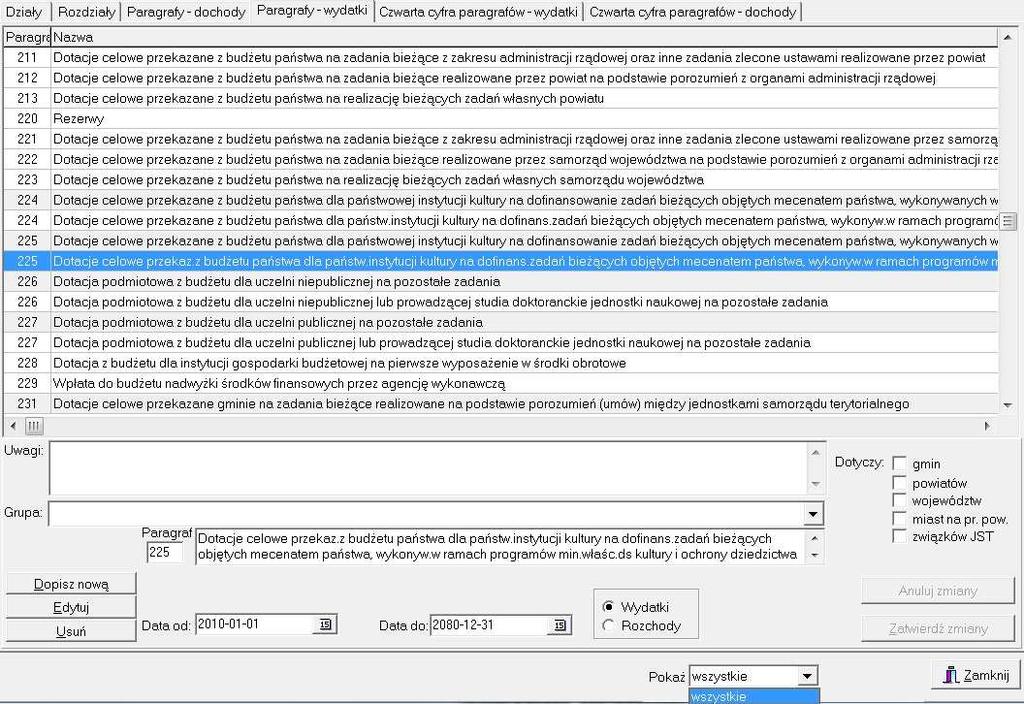The width and height of the screenshot is (1024, 704).
Task: Switch to the Działy tab
Action: [x=24, y=12]
